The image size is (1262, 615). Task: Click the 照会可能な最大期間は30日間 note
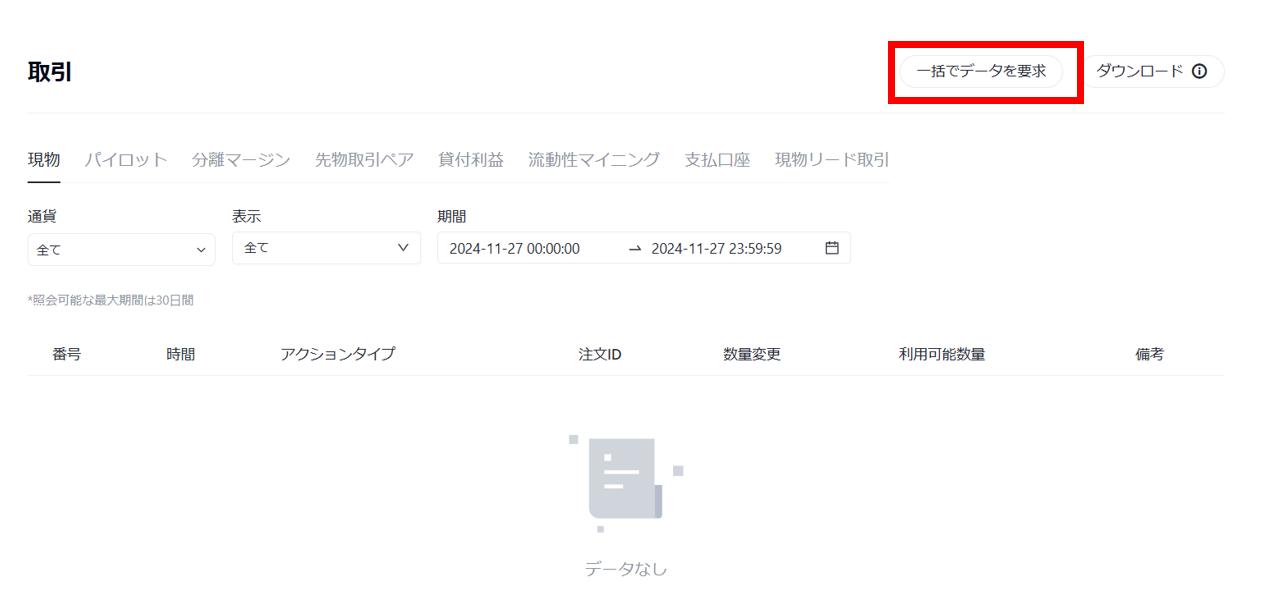click(x=111, y=300)
